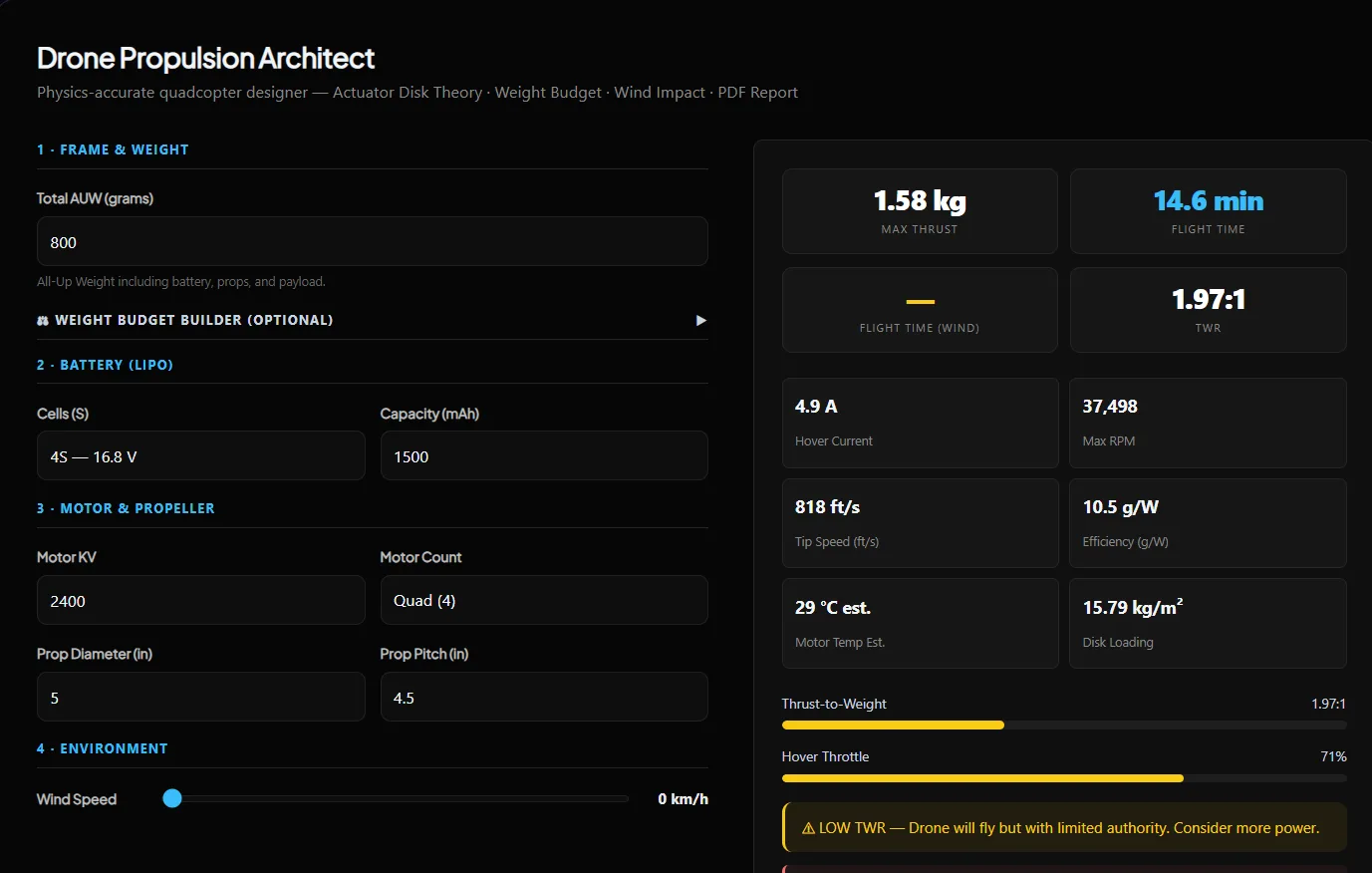Select the Prop Diameter input field
The width and height of the screenshot is (1372, 873).
(200, 697)
